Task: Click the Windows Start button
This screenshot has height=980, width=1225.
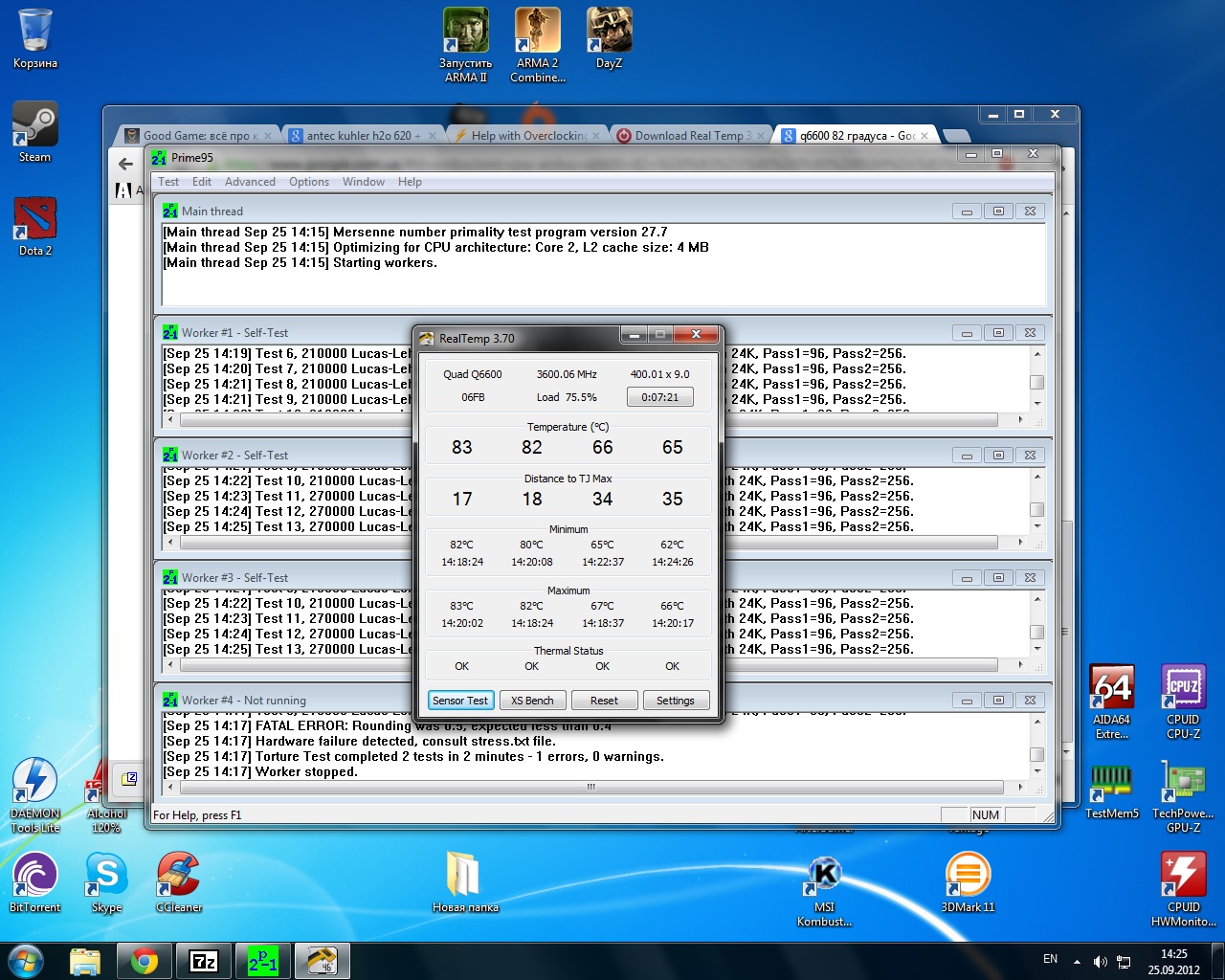Action: (25, 961)
